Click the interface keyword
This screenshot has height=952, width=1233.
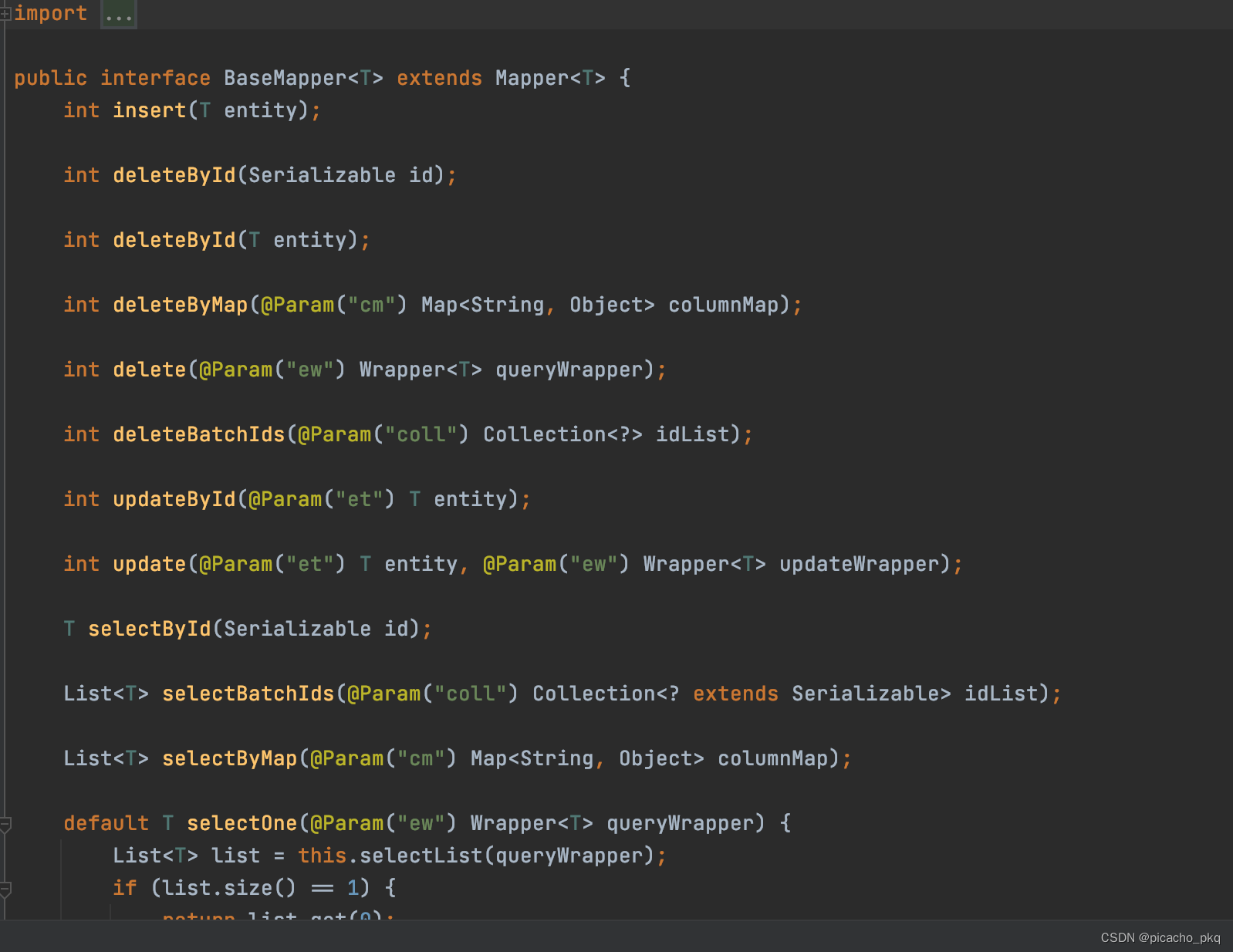tap(156, 78)
